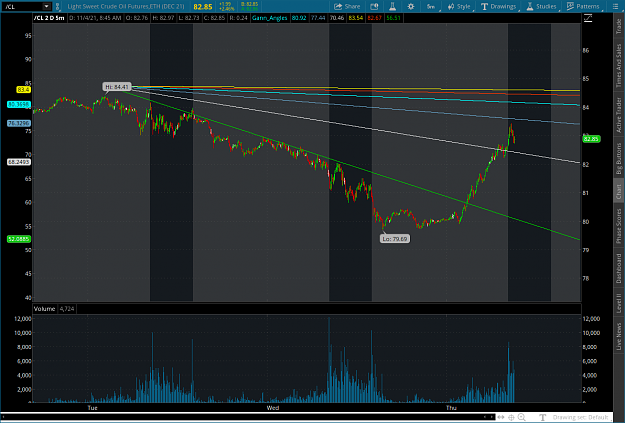Click the Volume subgraph label
This screenshot has height=423, width=625.
[x=44, y=309]
